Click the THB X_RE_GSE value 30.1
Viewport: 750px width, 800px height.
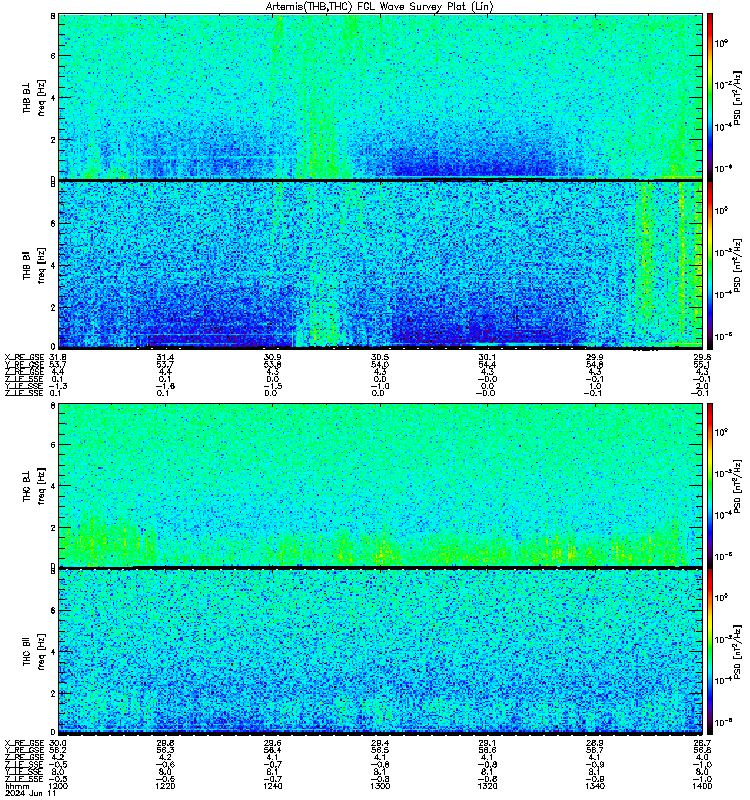(x=487, y=357)
